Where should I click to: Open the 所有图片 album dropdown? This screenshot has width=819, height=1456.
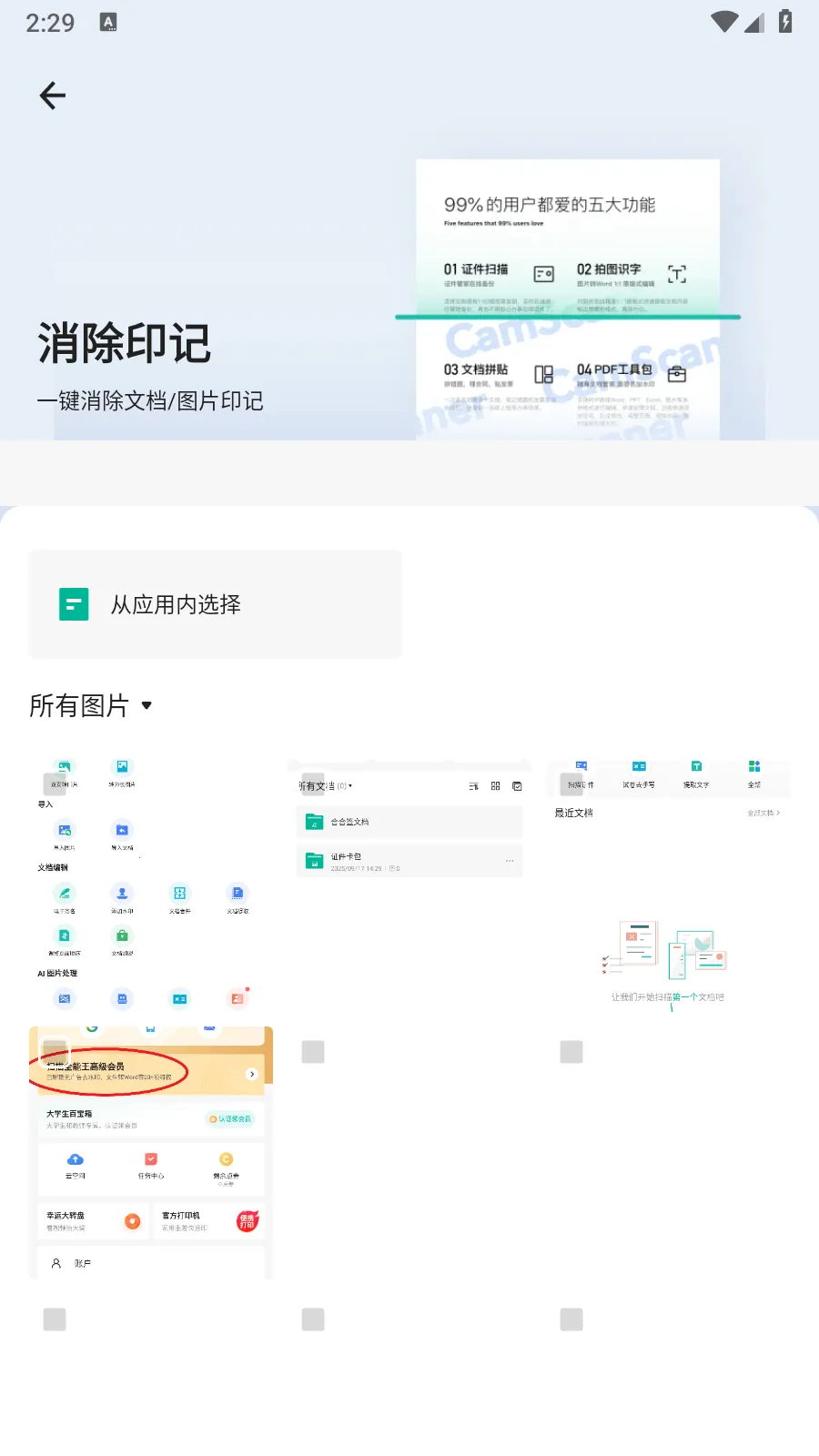coord(91,705)
